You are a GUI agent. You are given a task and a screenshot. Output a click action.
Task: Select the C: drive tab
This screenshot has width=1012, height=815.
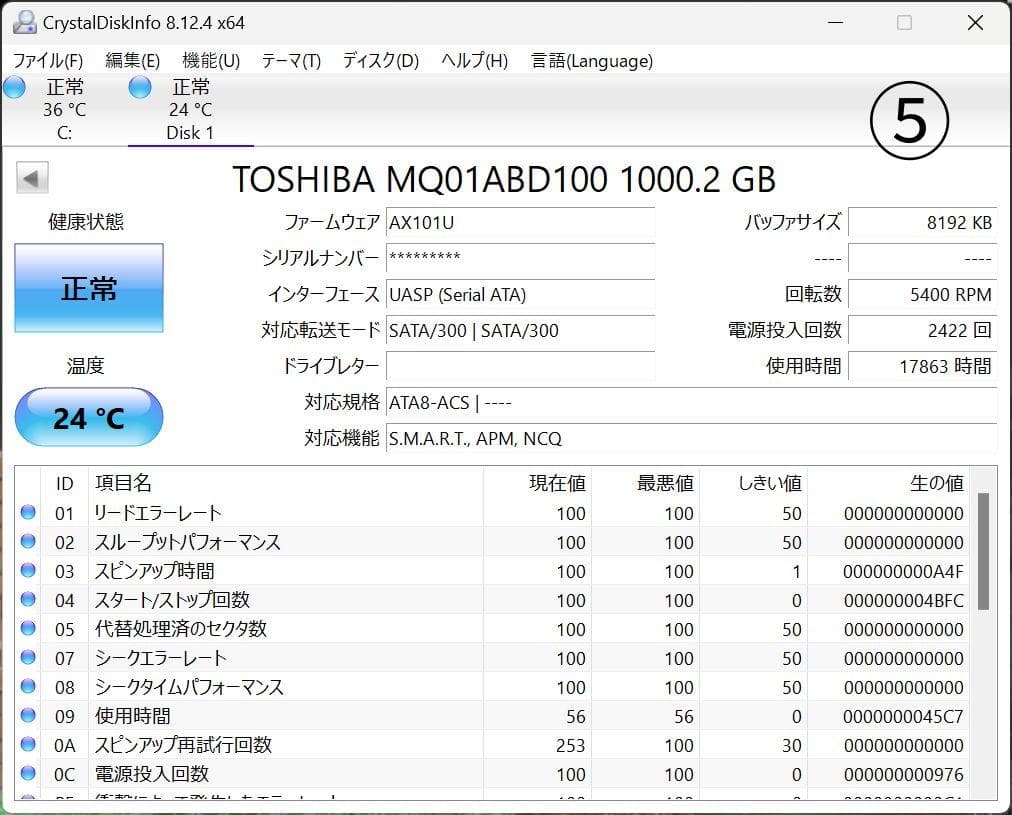[x=64, y=110]
